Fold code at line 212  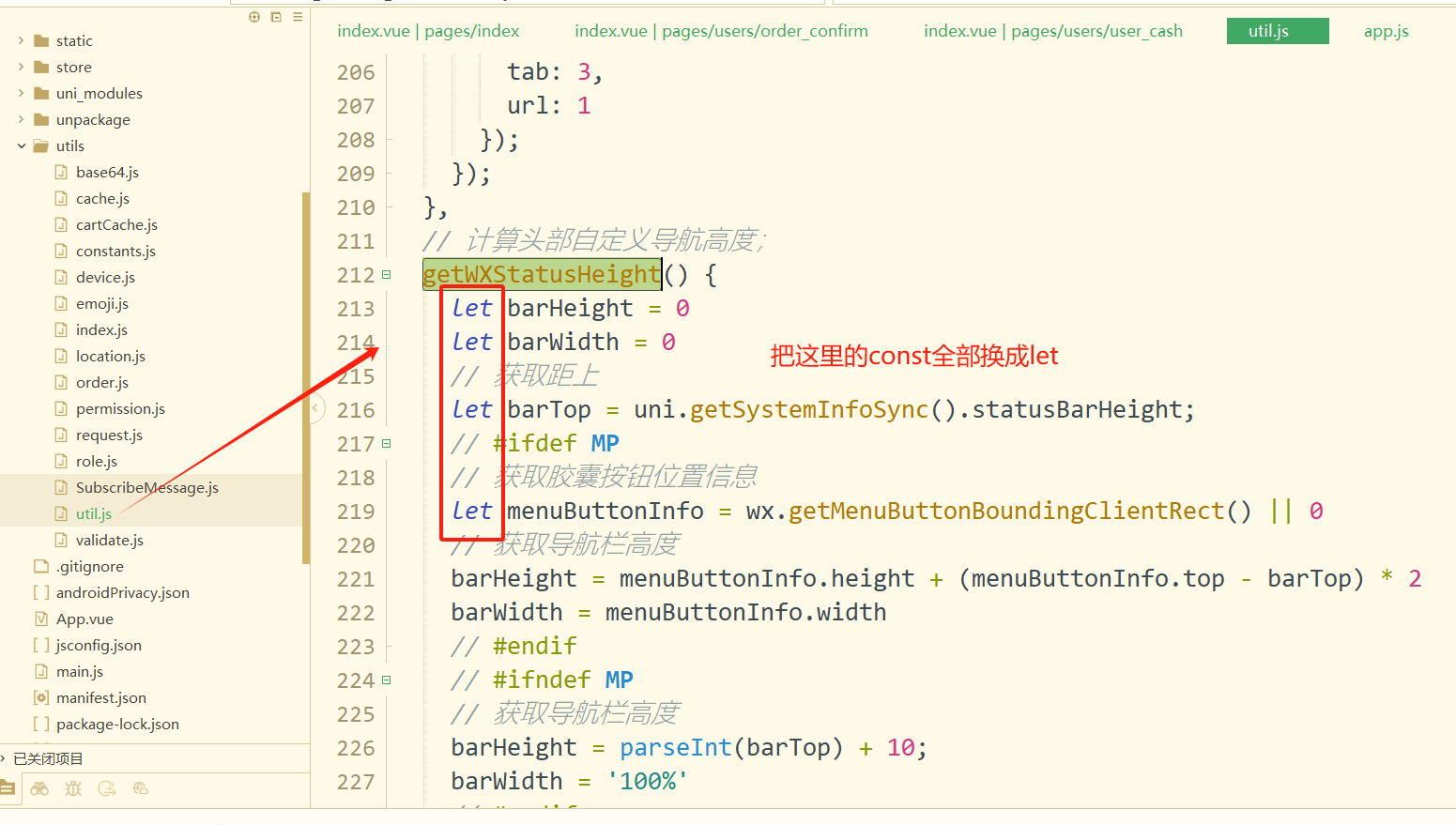pos(386,274)
